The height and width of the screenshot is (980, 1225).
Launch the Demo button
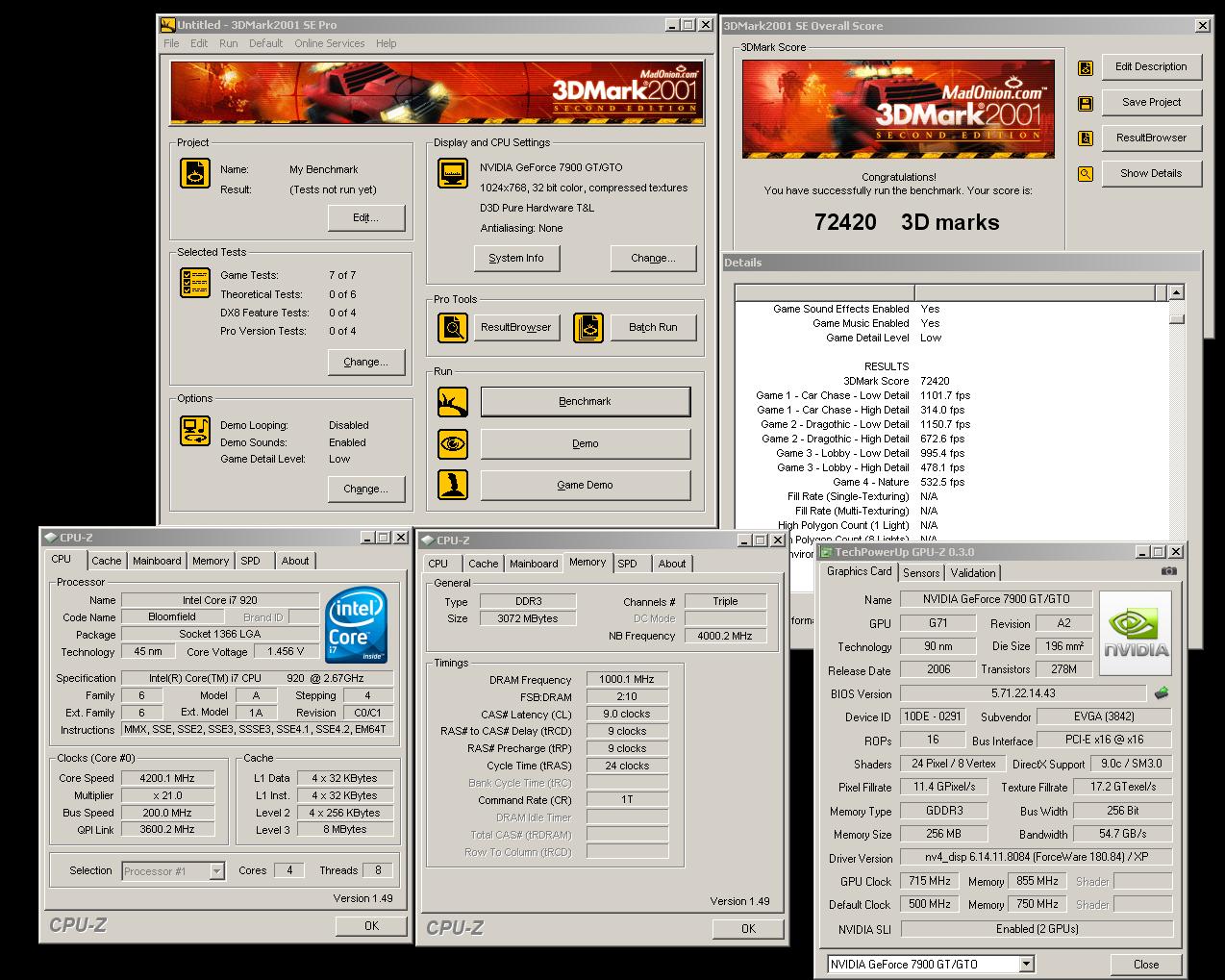[585, 443]
